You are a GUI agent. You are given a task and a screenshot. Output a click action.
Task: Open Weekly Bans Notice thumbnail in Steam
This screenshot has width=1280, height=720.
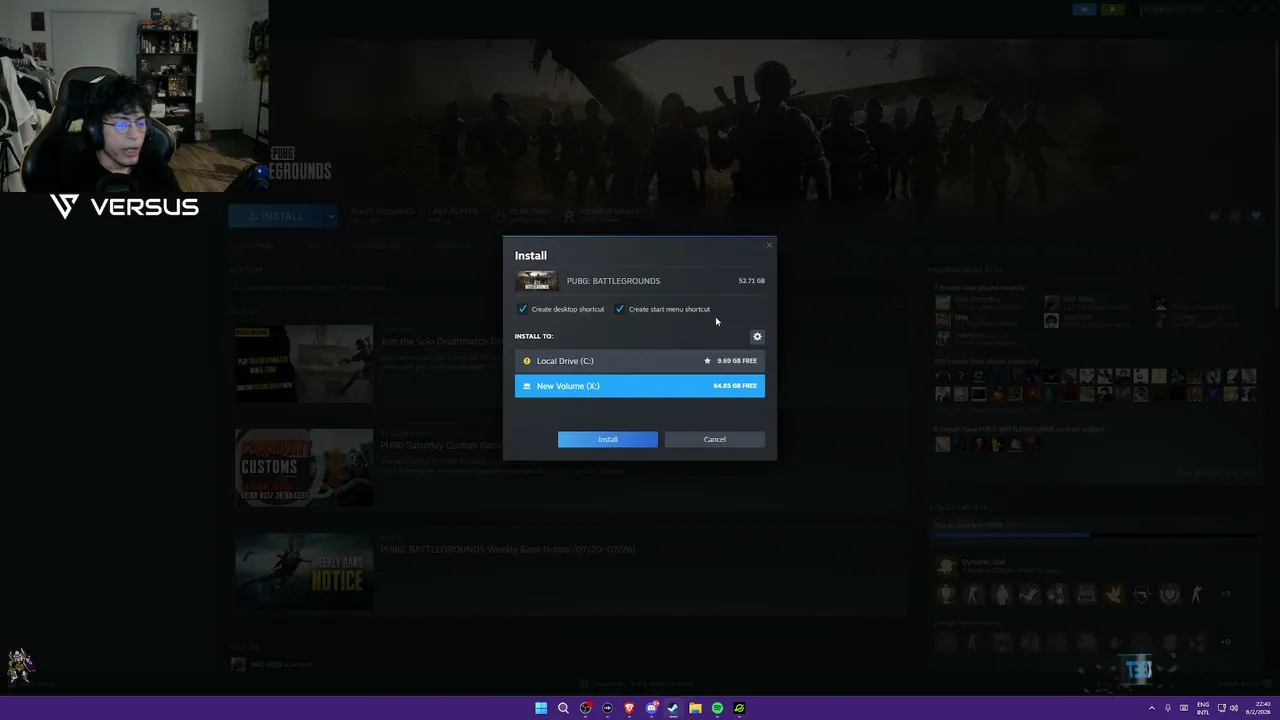[304, 572]
